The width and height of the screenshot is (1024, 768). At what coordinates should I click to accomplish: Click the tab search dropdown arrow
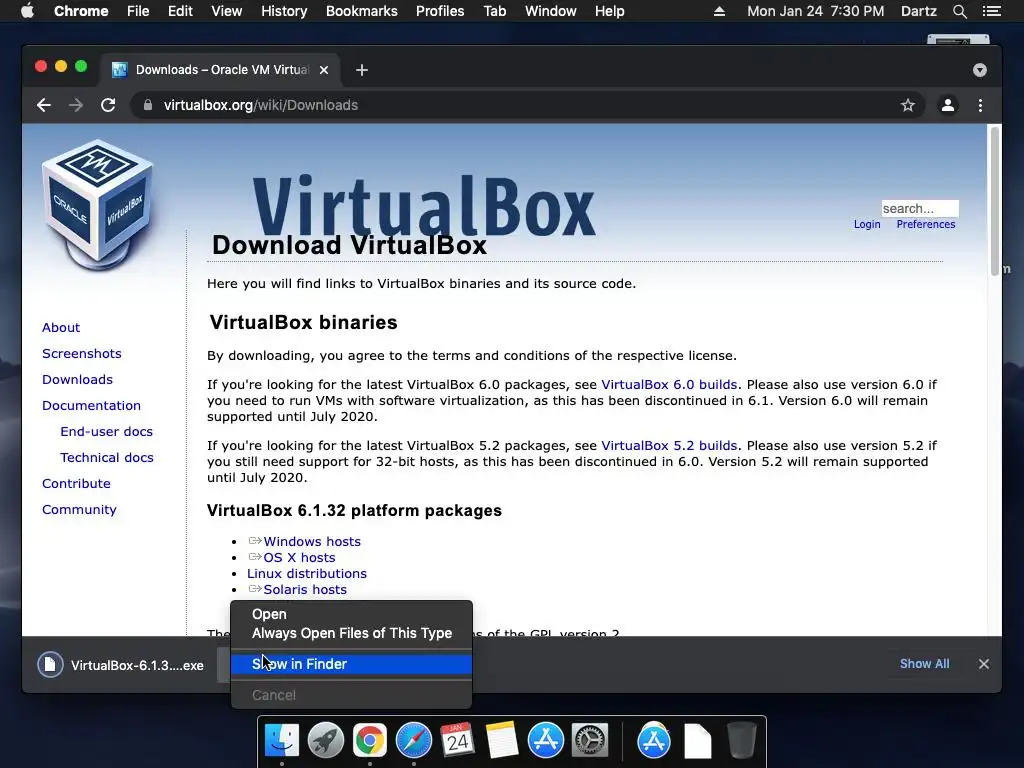tap(980, 70)
